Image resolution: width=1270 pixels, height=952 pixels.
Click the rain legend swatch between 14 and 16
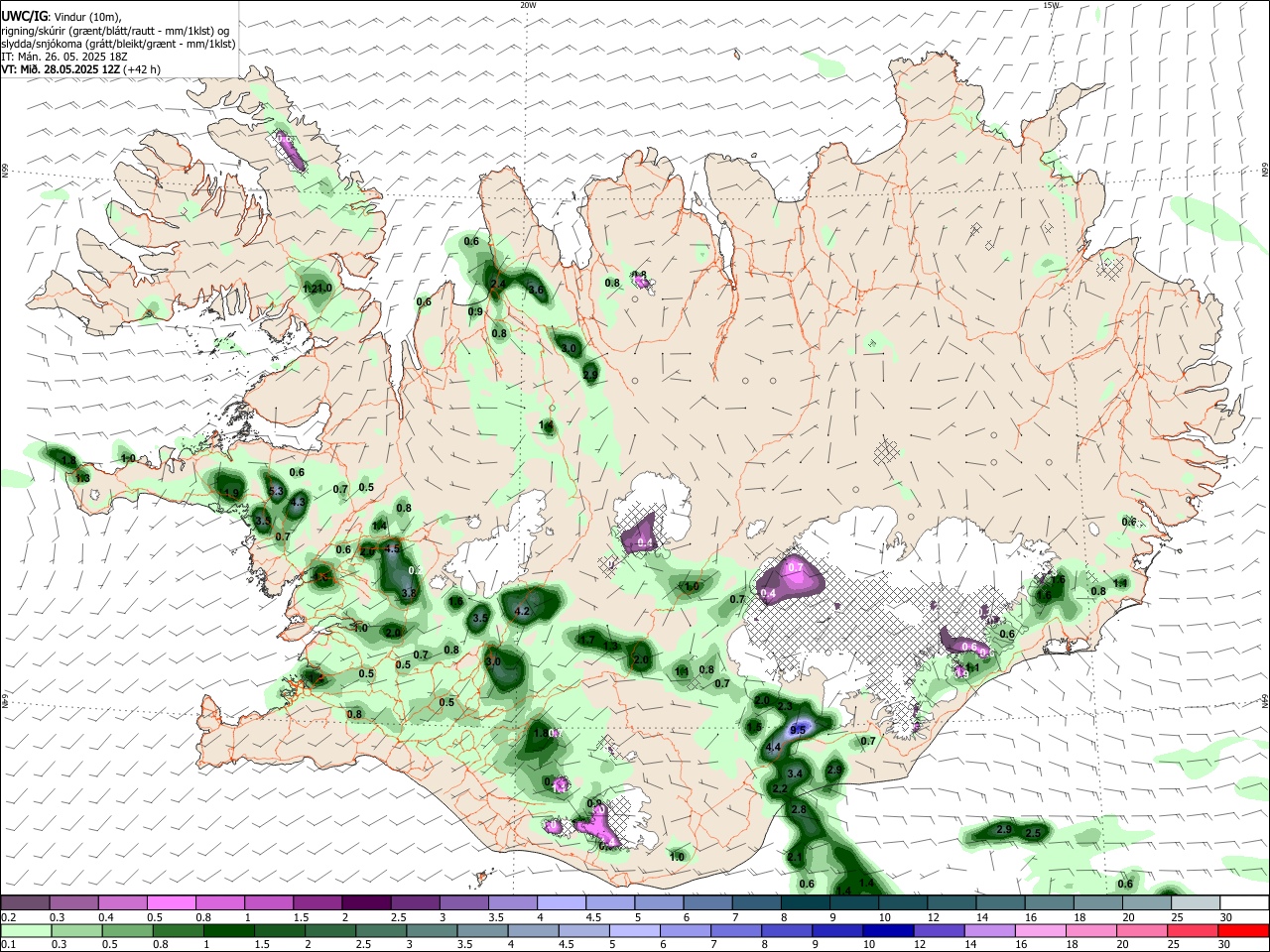pos(989,931)
